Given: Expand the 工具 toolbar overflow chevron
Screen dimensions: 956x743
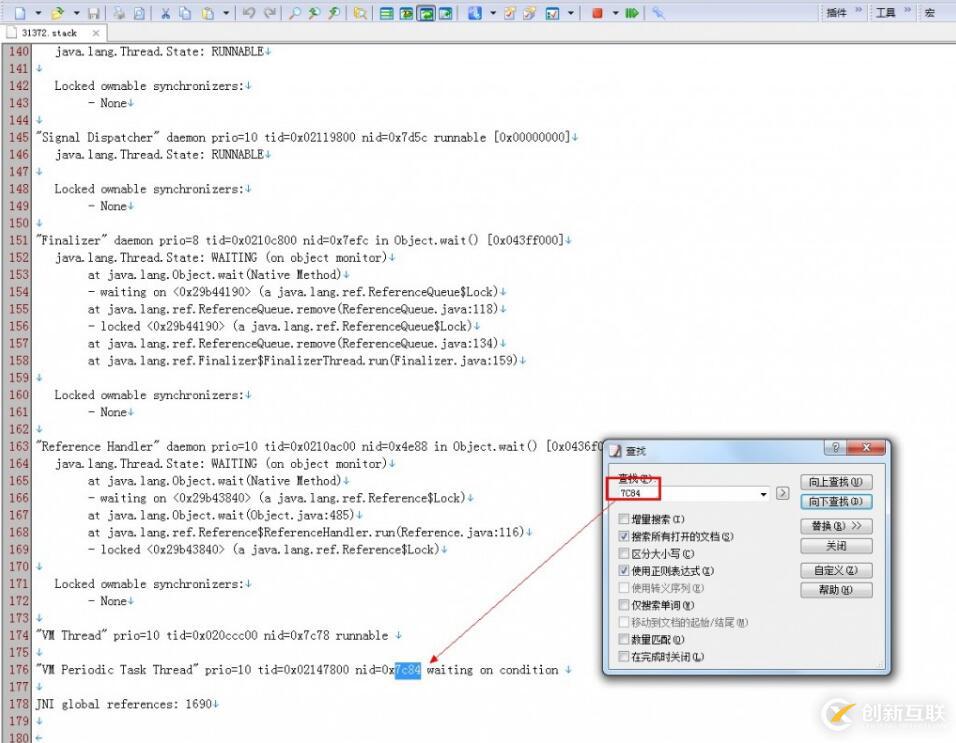Looking at the screenshot, I should pyautogui.click(x=907, y=11).
